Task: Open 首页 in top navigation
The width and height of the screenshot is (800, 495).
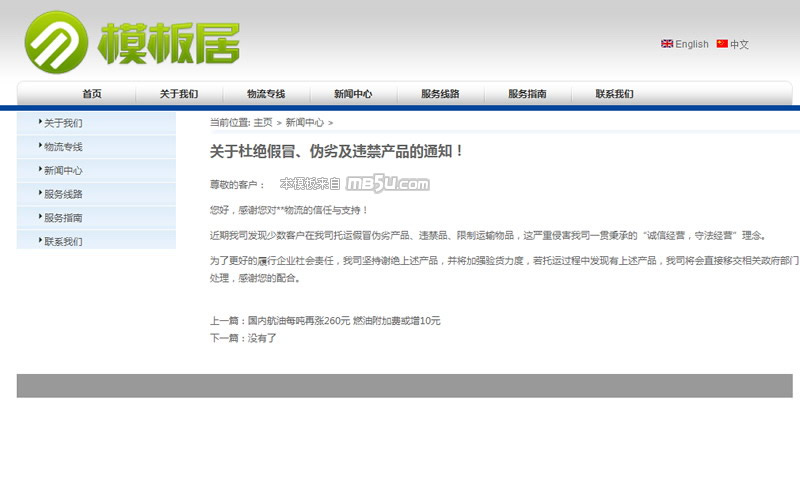Action: (92, 94)
